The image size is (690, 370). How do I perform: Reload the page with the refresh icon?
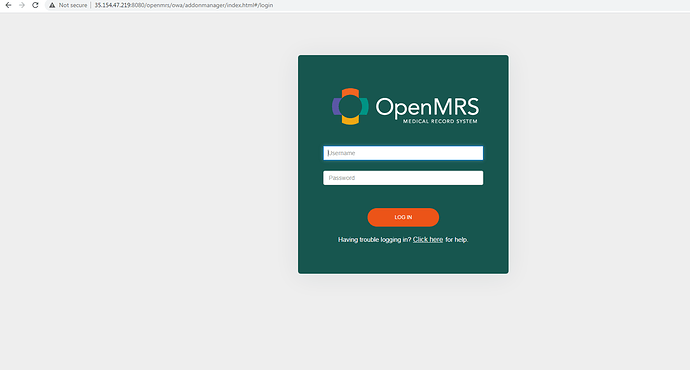click(35, 5)
